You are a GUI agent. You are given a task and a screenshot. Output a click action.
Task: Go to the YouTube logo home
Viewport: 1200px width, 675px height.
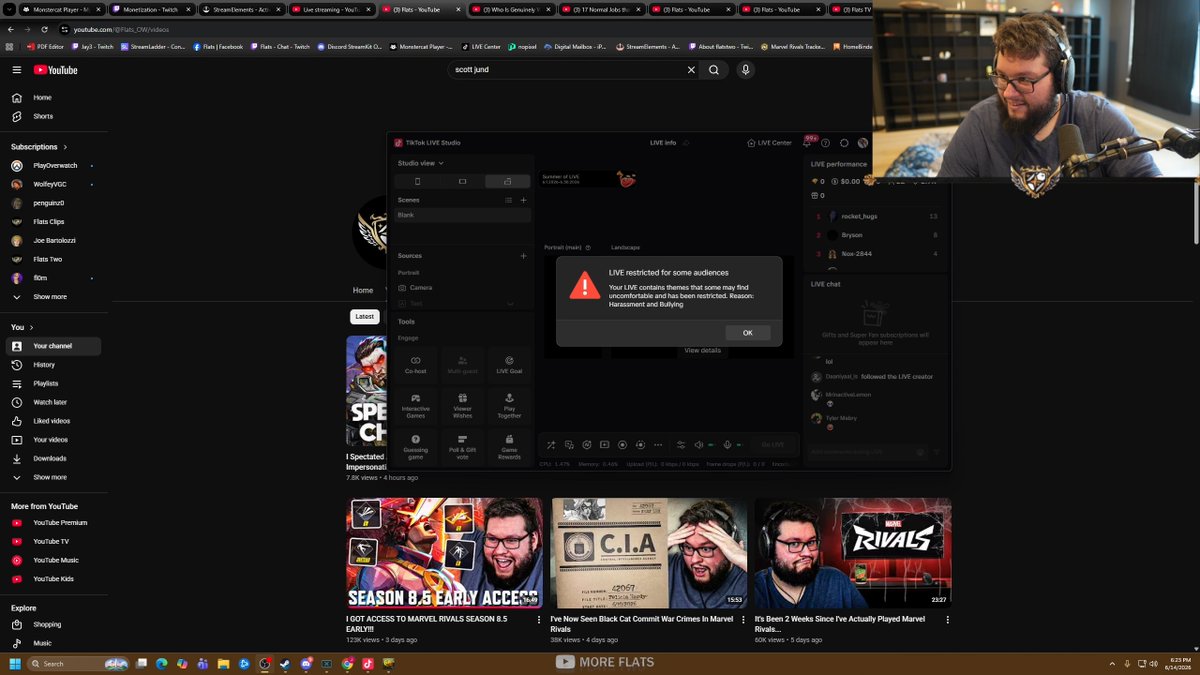[56, 70]
